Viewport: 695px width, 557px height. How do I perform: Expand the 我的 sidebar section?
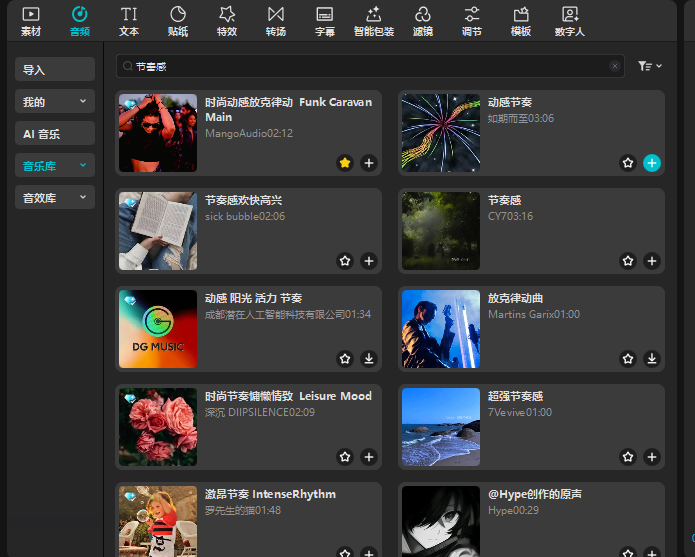coord(55,102)
